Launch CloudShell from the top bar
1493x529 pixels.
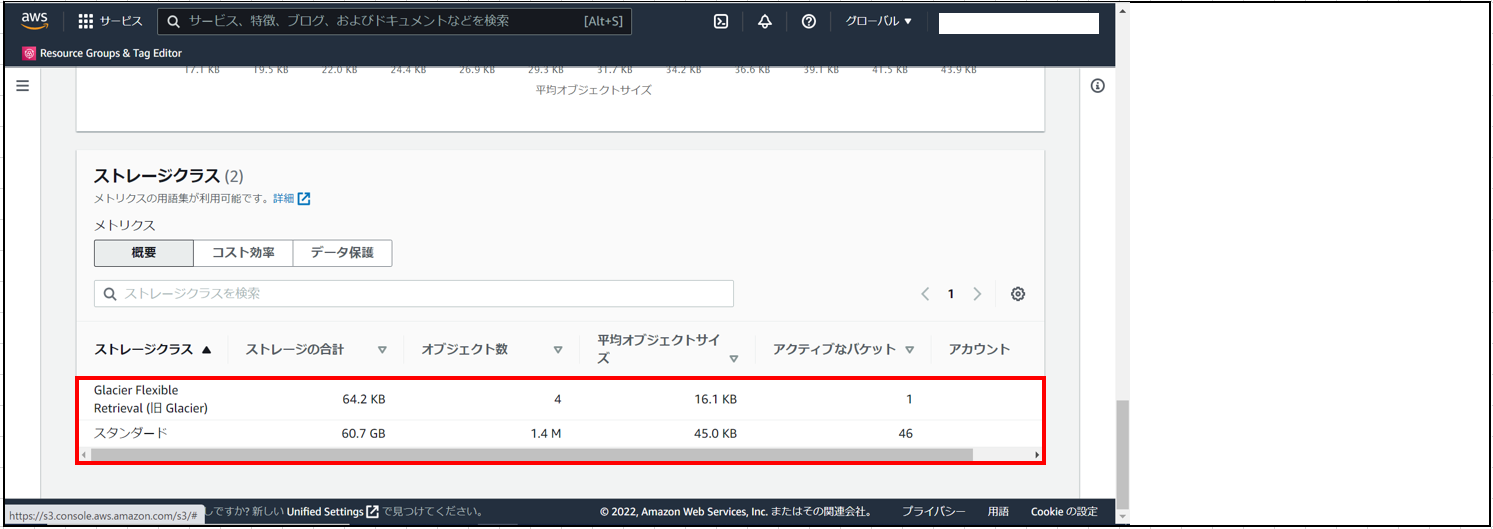(721, 21)
